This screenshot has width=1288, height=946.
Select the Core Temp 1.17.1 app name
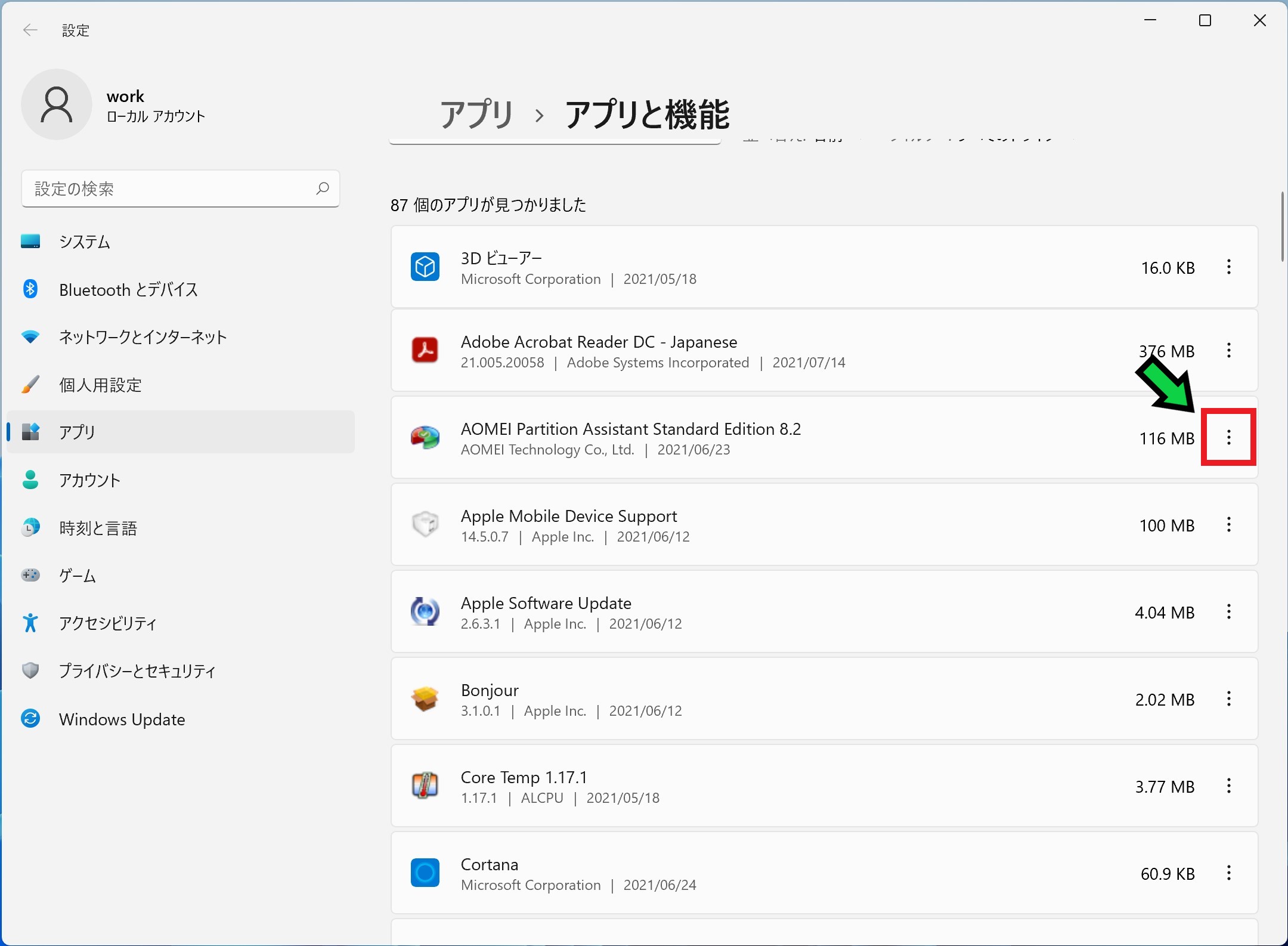tap(524, 777)
